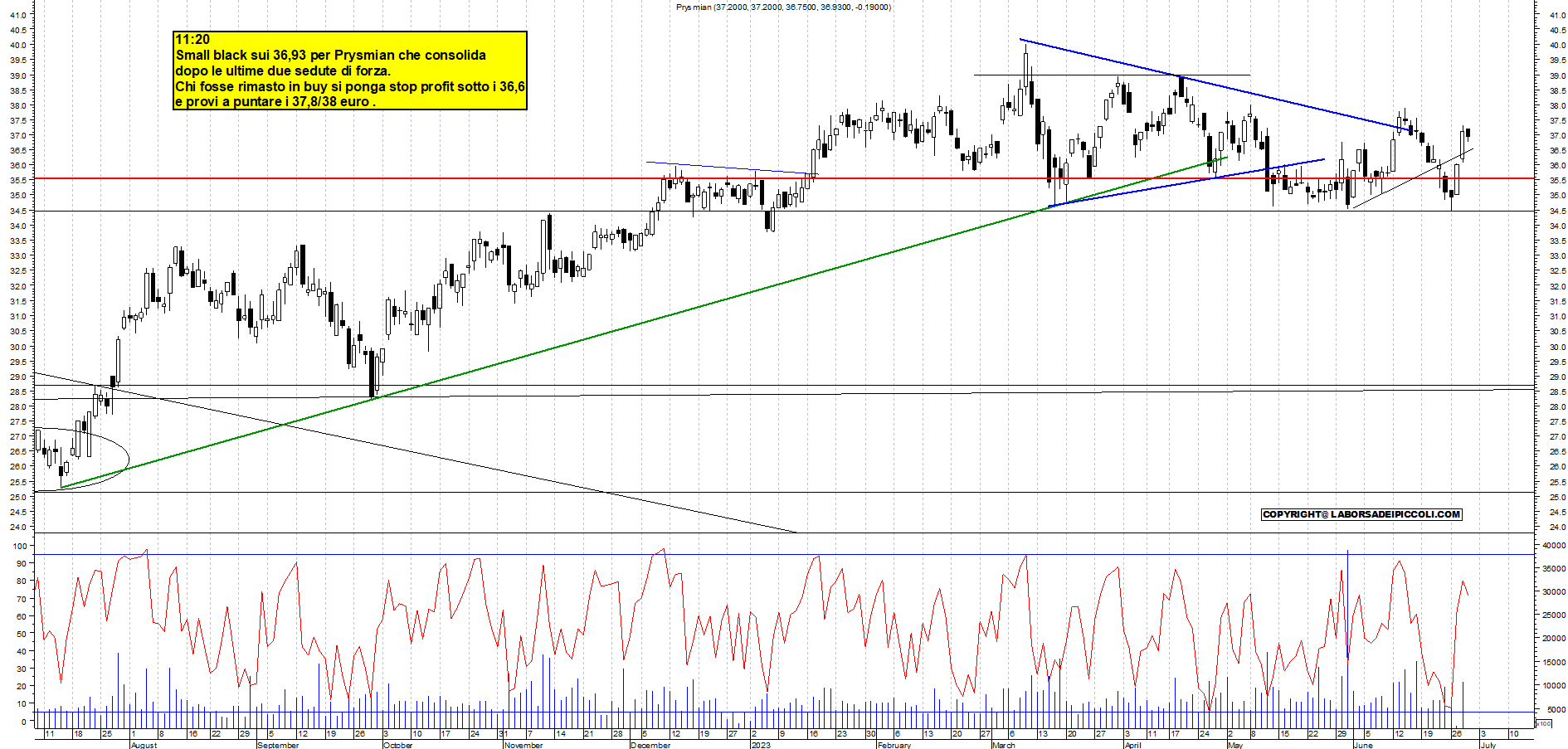Click the 'July' label on the time axis
This screenshot has width=1568, height=749.
[x=1488, y=745]
